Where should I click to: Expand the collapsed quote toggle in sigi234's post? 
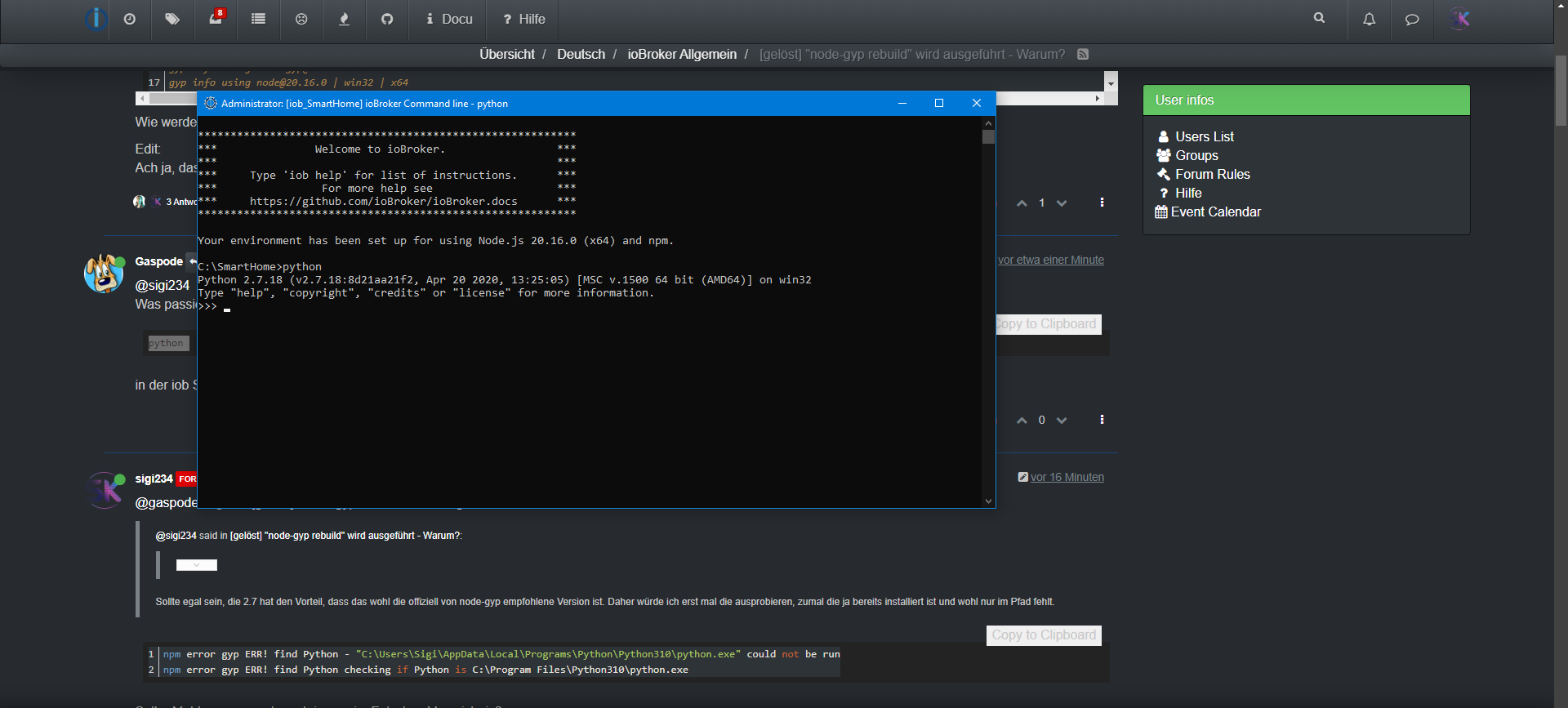click(197, 565)
